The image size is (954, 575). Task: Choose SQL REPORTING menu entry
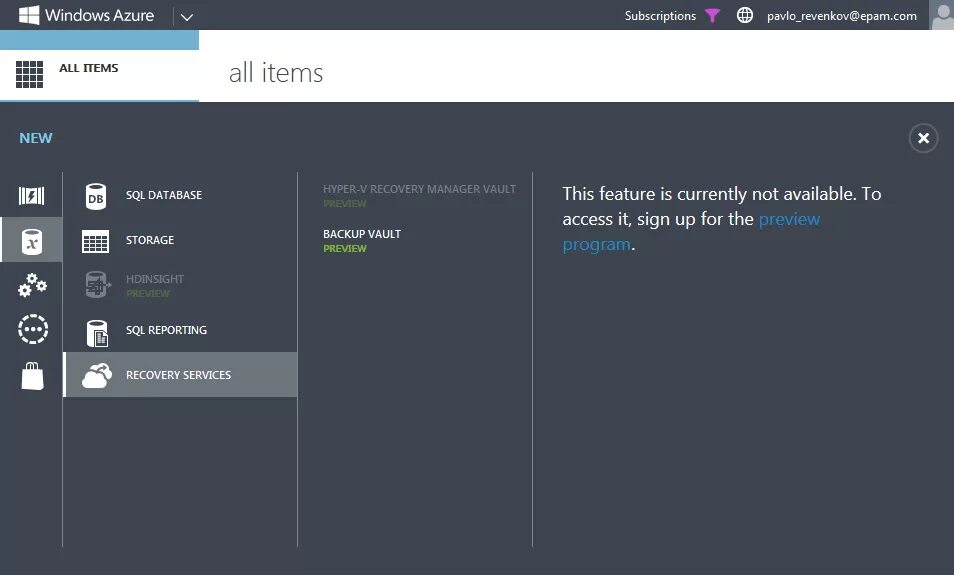click(x=180, y=330)
